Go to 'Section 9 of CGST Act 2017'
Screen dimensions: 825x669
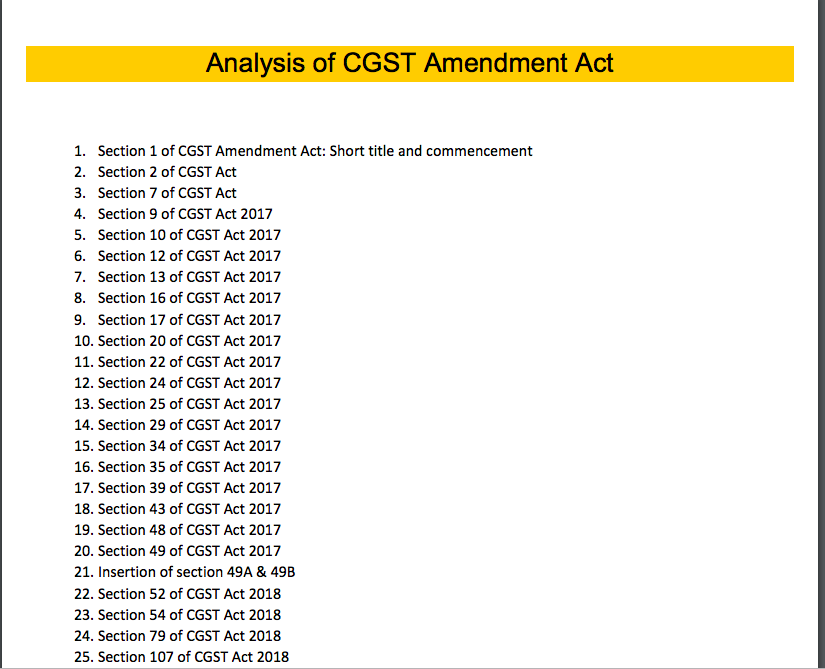point(185,214)
